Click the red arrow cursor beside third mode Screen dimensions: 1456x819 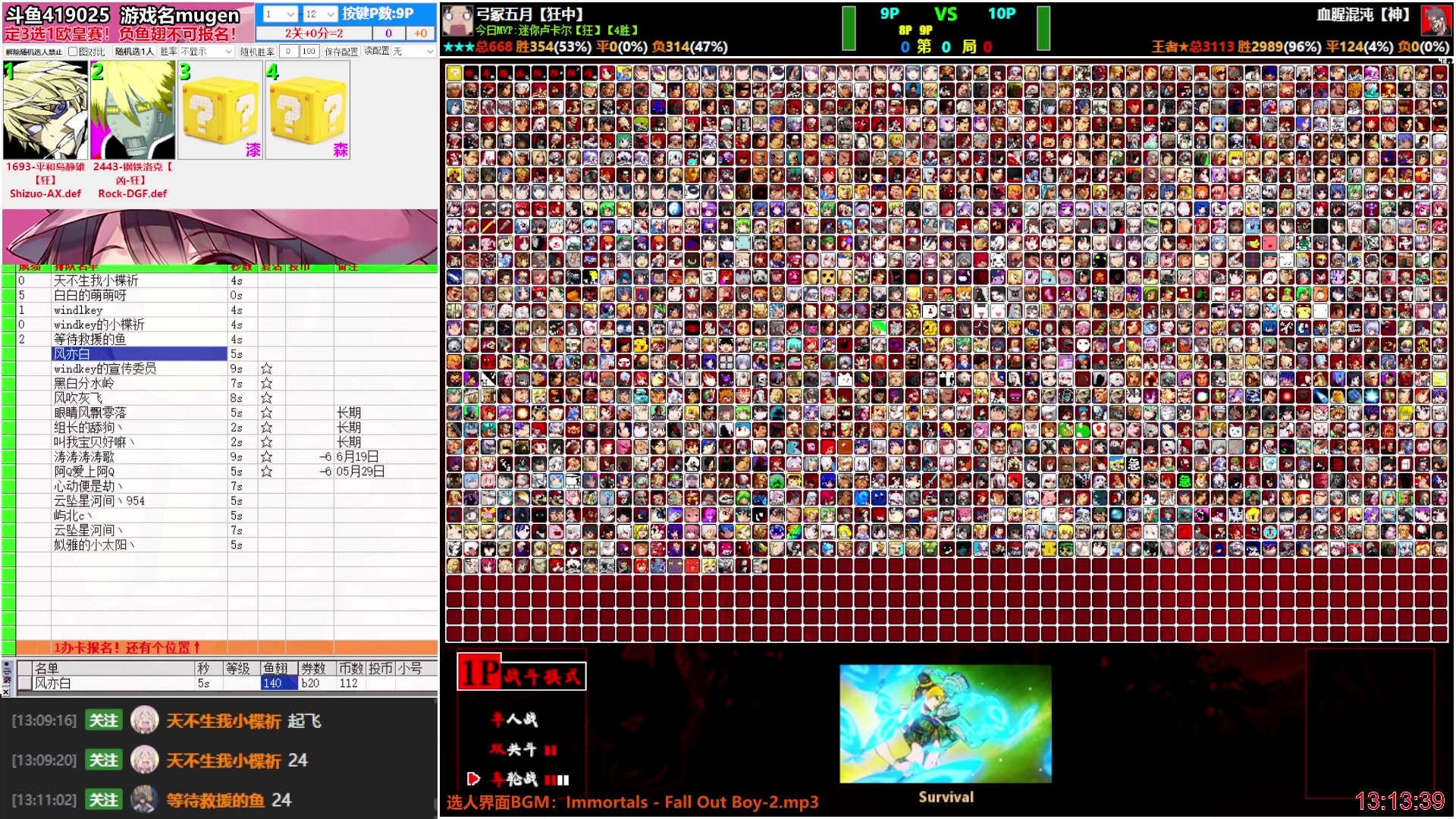point(473,779)
